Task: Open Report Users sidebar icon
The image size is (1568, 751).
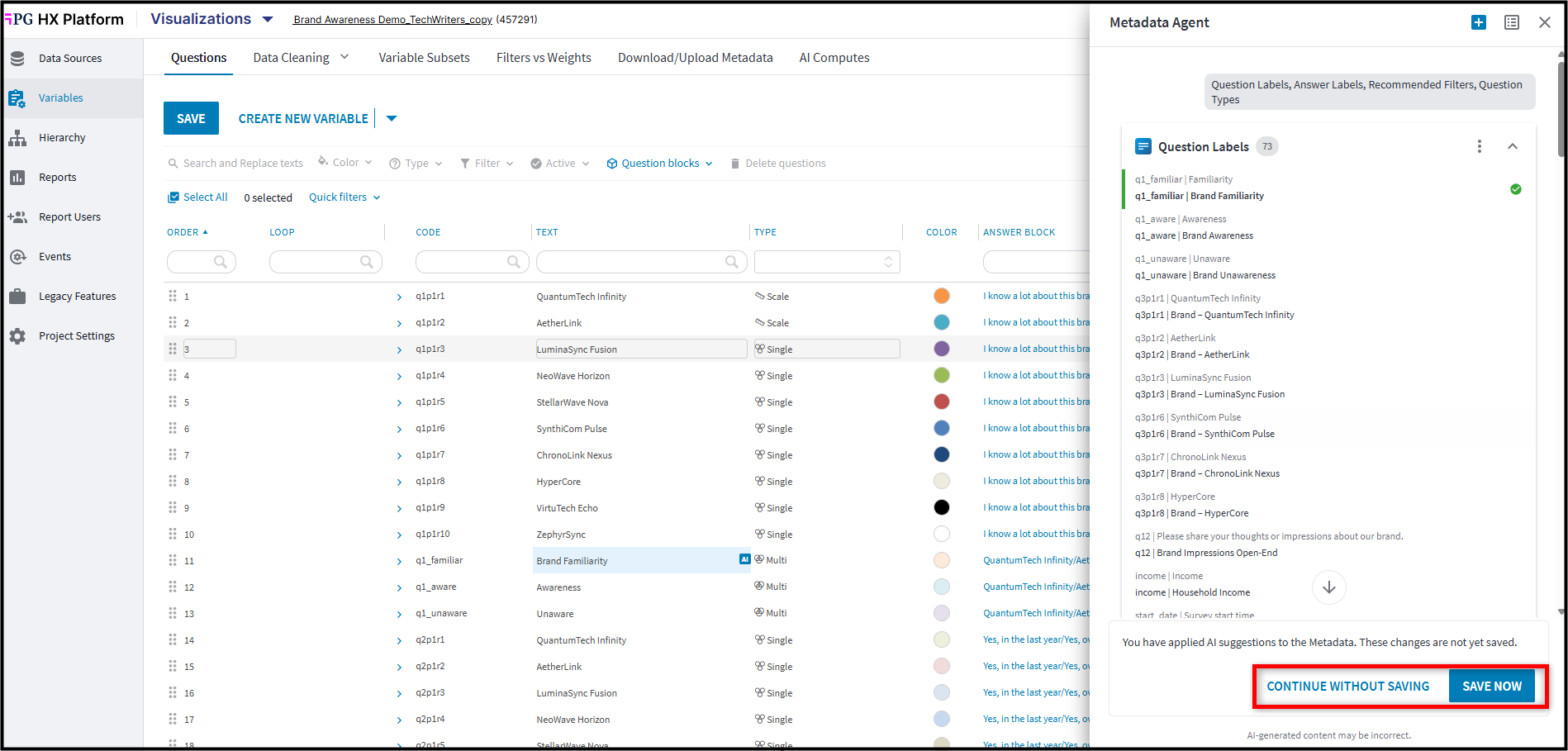Action: pyautogui.click(x=17, y=217)
